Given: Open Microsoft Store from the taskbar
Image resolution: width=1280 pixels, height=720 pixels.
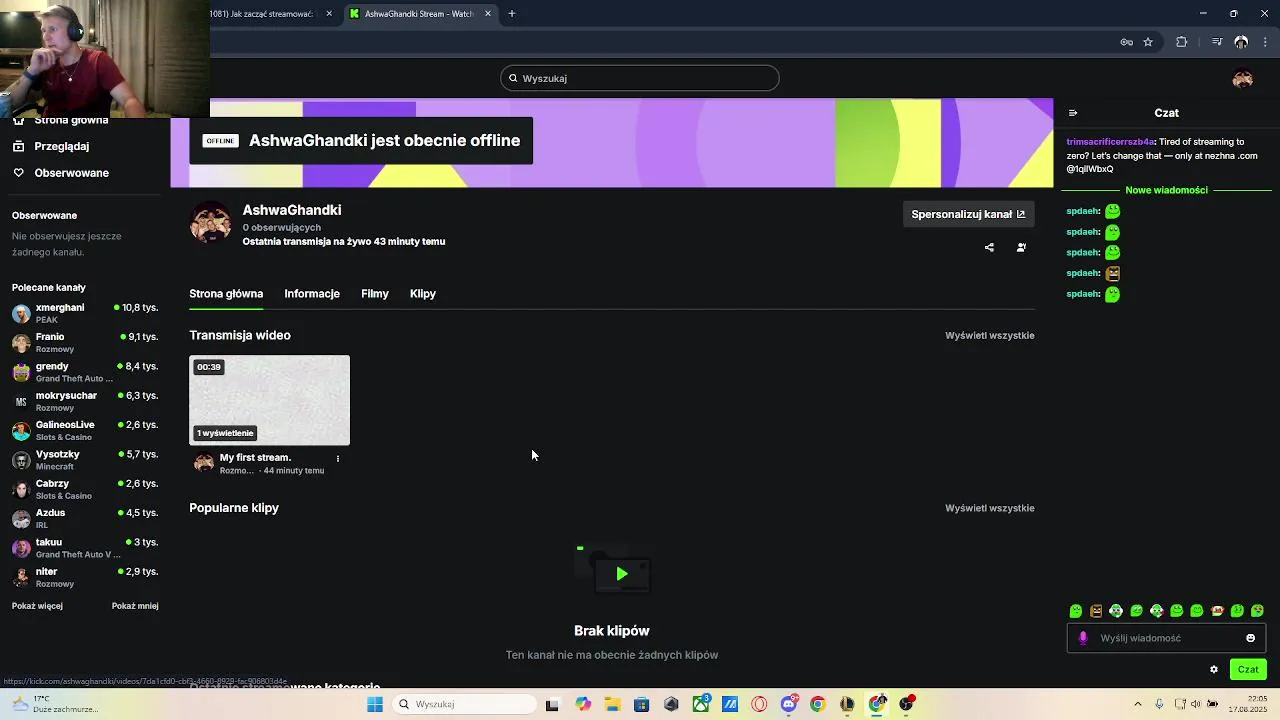Looking at the screenshot, I should coord(642,704).
